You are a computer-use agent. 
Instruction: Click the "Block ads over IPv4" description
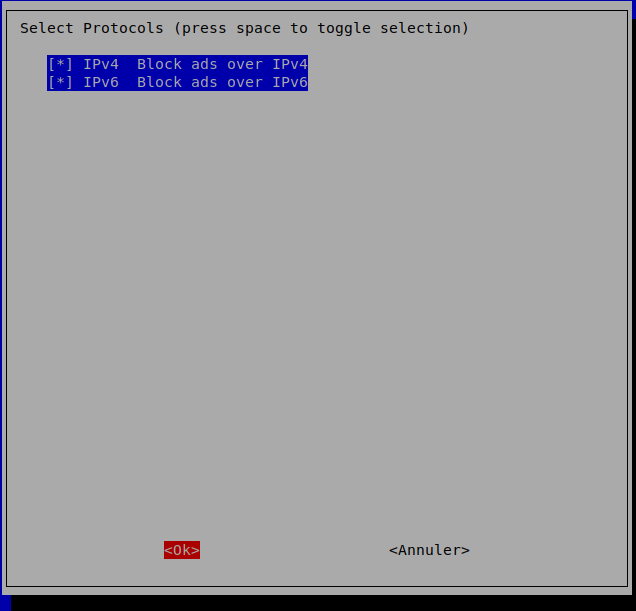coord(222,64)
